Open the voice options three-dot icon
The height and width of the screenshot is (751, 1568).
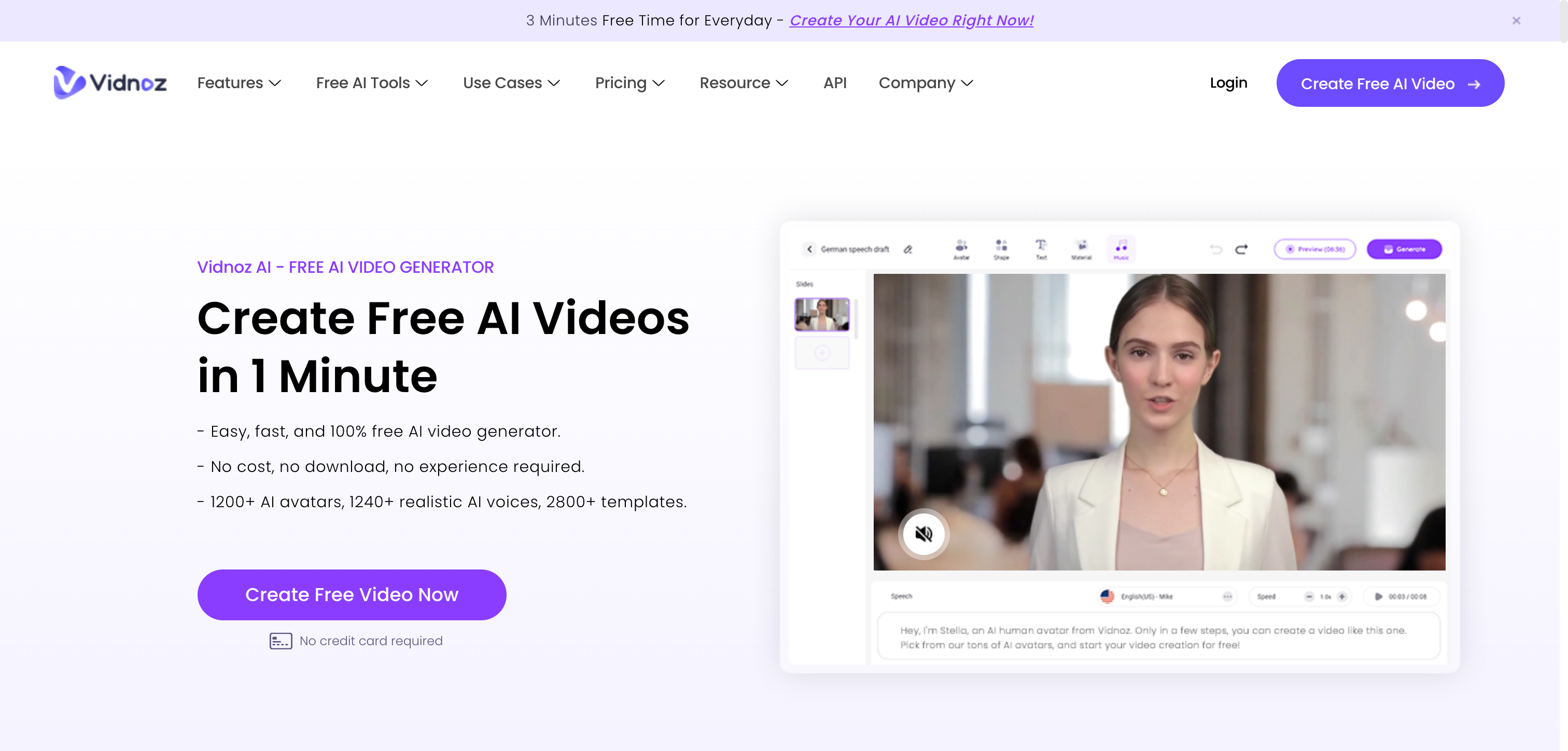[x=1227, y=596]
